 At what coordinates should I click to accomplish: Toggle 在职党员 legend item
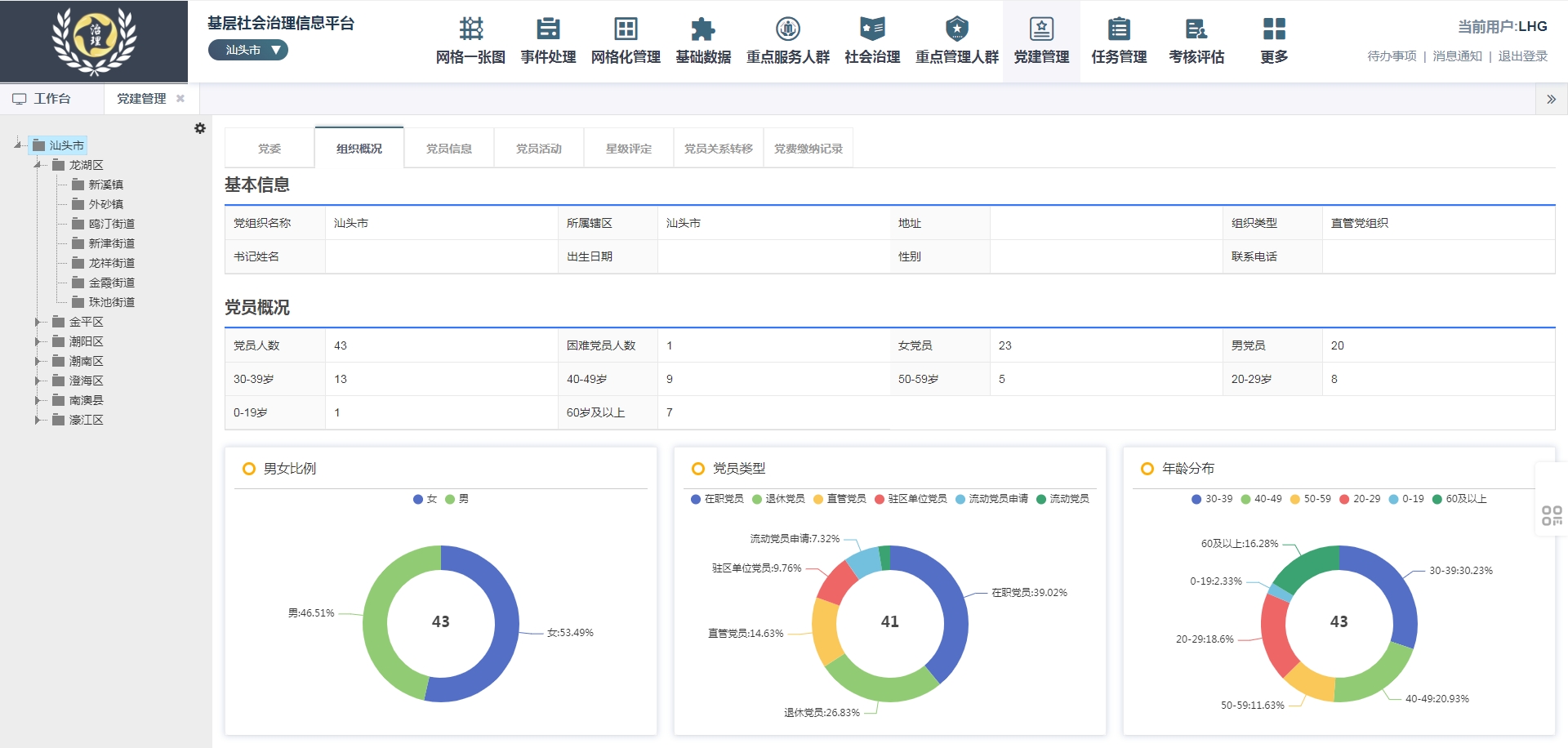(717, 499)
